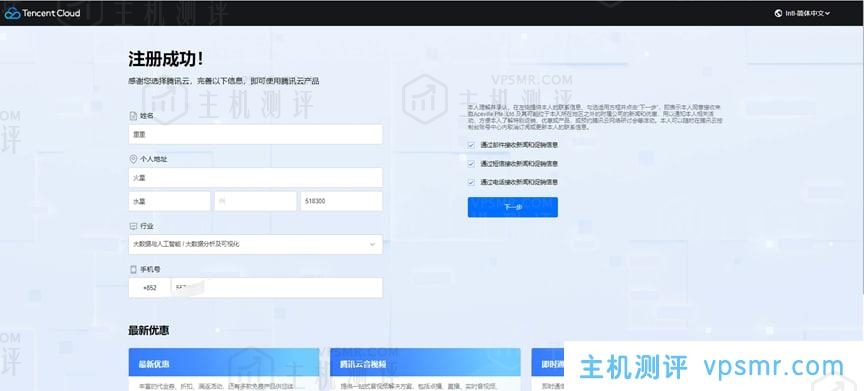Click the address line input under 个人地址
Image resolution: width=864 pixels, height=391 pixels.
pos(255,177)
